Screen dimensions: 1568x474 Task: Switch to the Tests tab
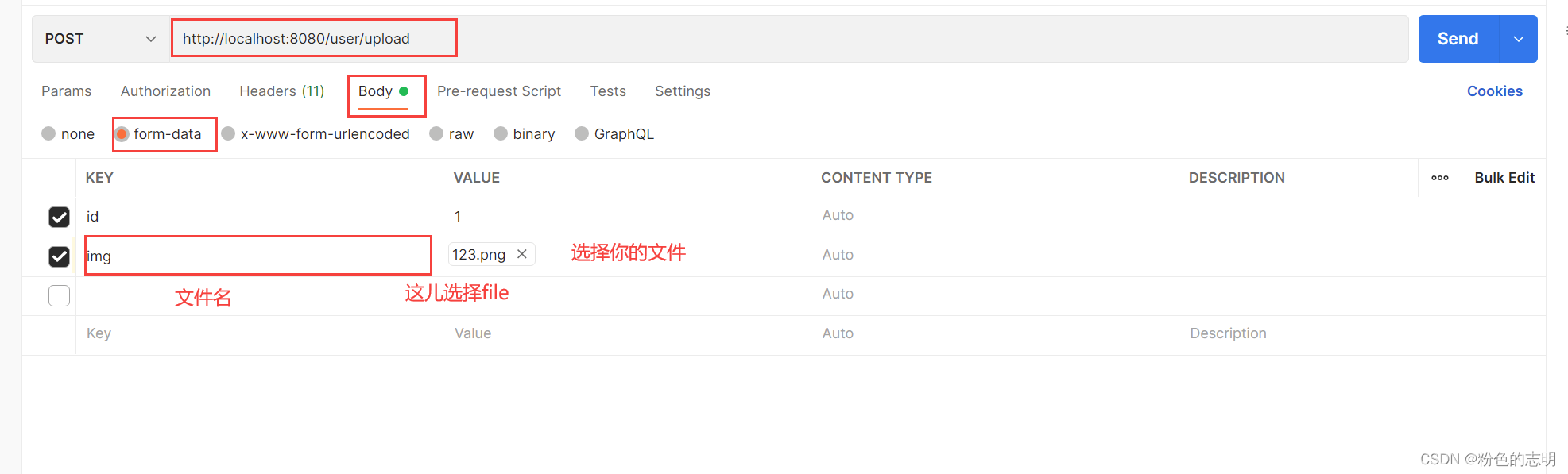(x=608, y=91)
